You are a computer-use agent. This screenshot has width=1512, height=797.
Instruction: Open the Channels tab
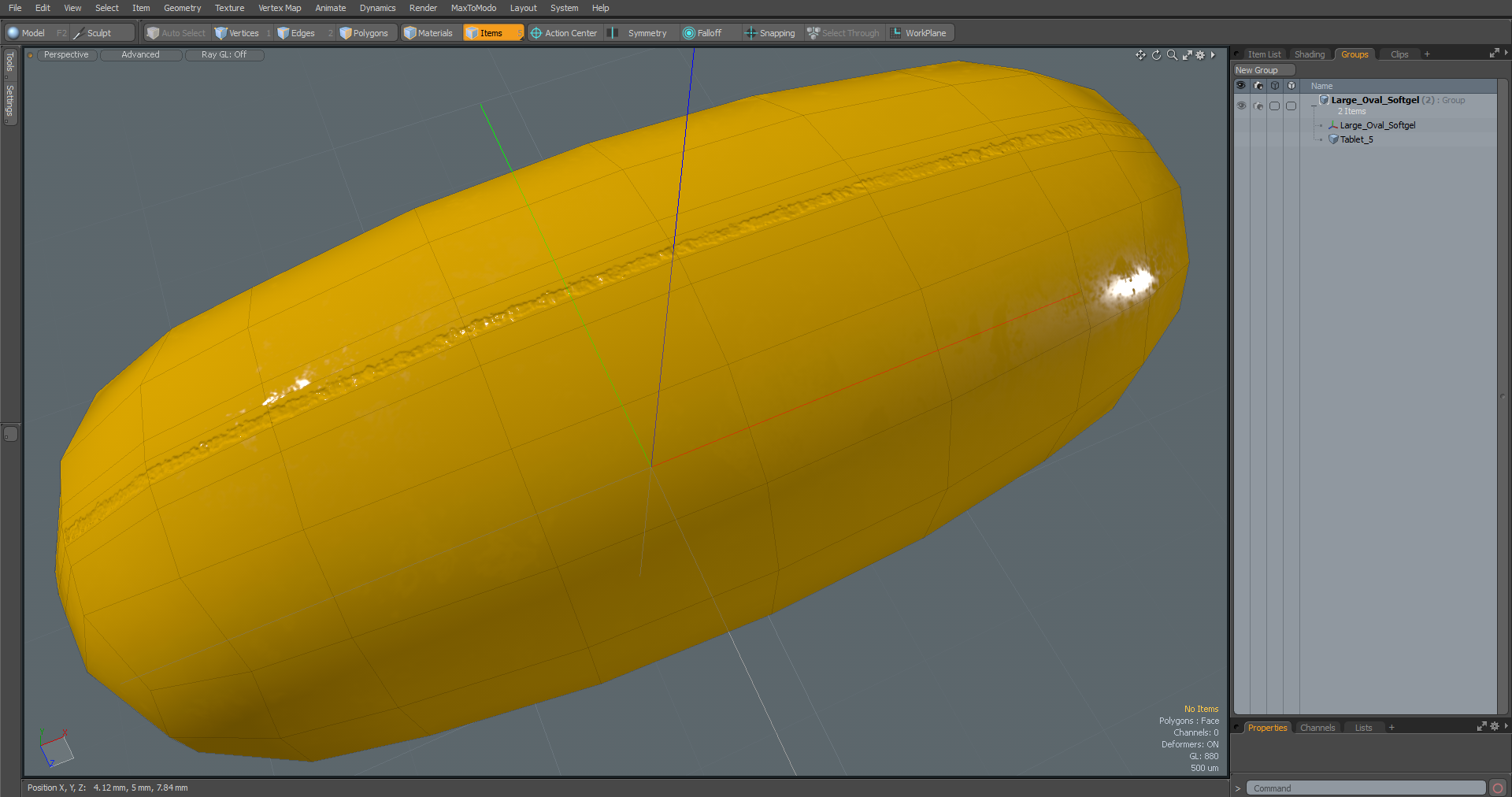[x=1317, y=728]
